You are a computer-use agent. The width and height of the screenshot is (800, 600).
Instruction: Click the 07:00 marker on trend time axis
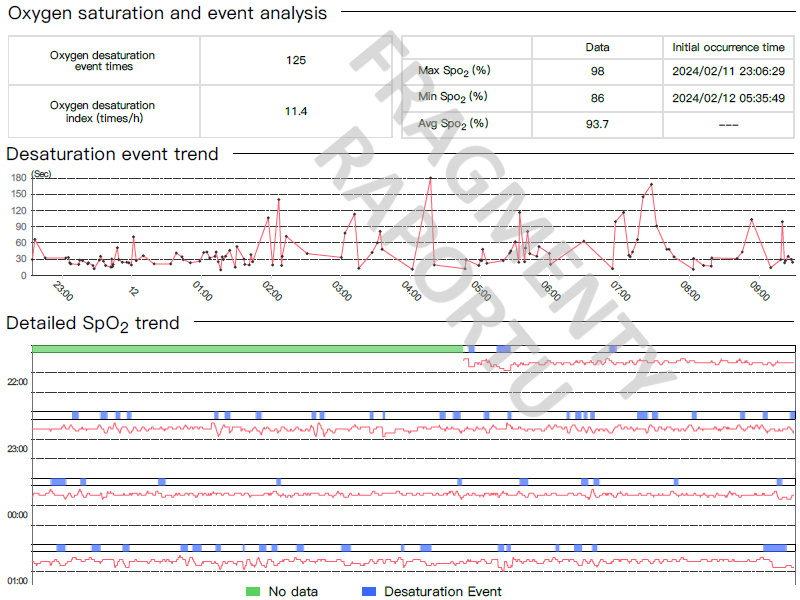(619, 291)
